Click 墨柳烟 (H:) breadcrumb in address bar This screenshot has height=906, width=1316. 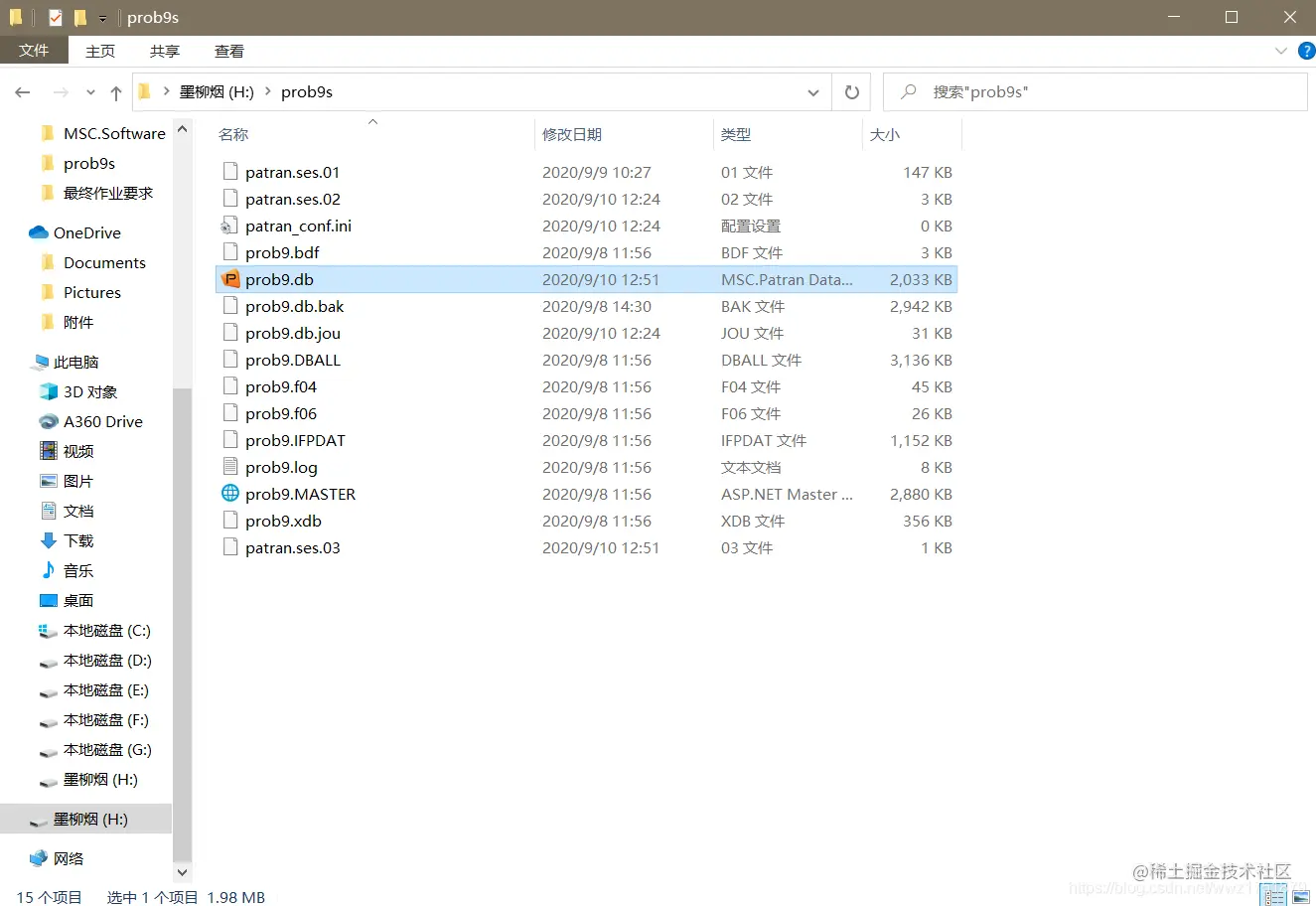point(217,91)
